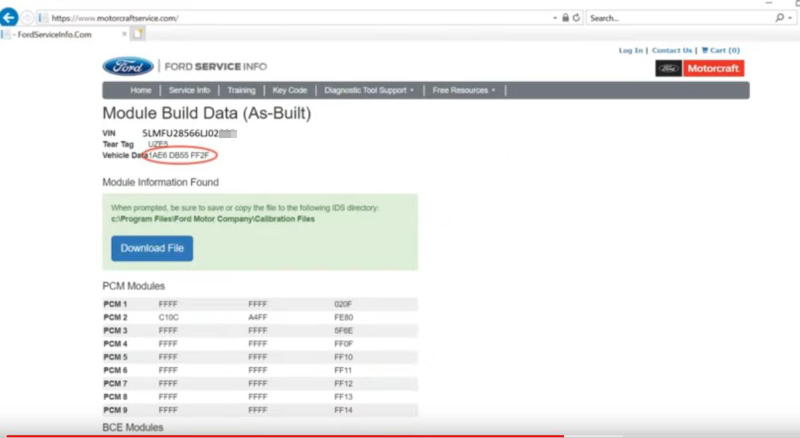Image resolution: width=800 pixels, height=438 pixels.
Task: Click PCM 4 value FF0F
Action: [343, 344]
